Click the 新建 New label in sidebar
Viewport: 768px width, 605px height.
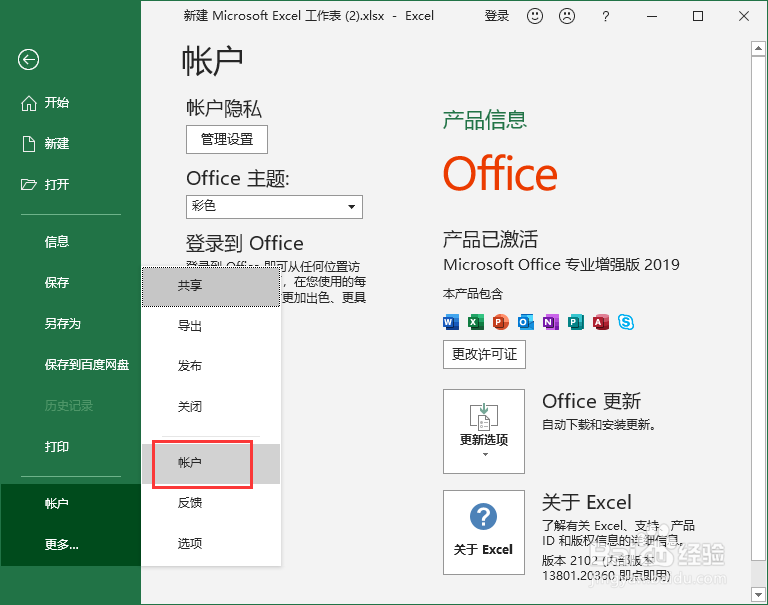point(57,144)
